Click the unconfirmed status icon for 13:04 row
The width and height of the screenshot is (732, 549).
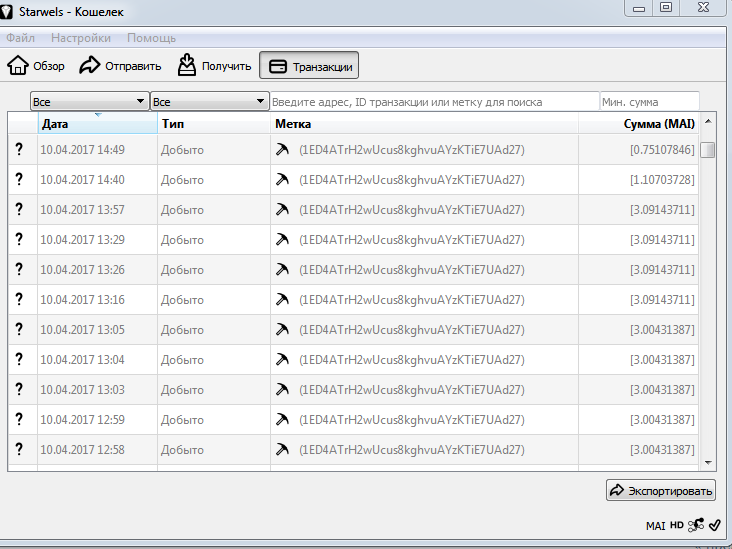[19, 359]
